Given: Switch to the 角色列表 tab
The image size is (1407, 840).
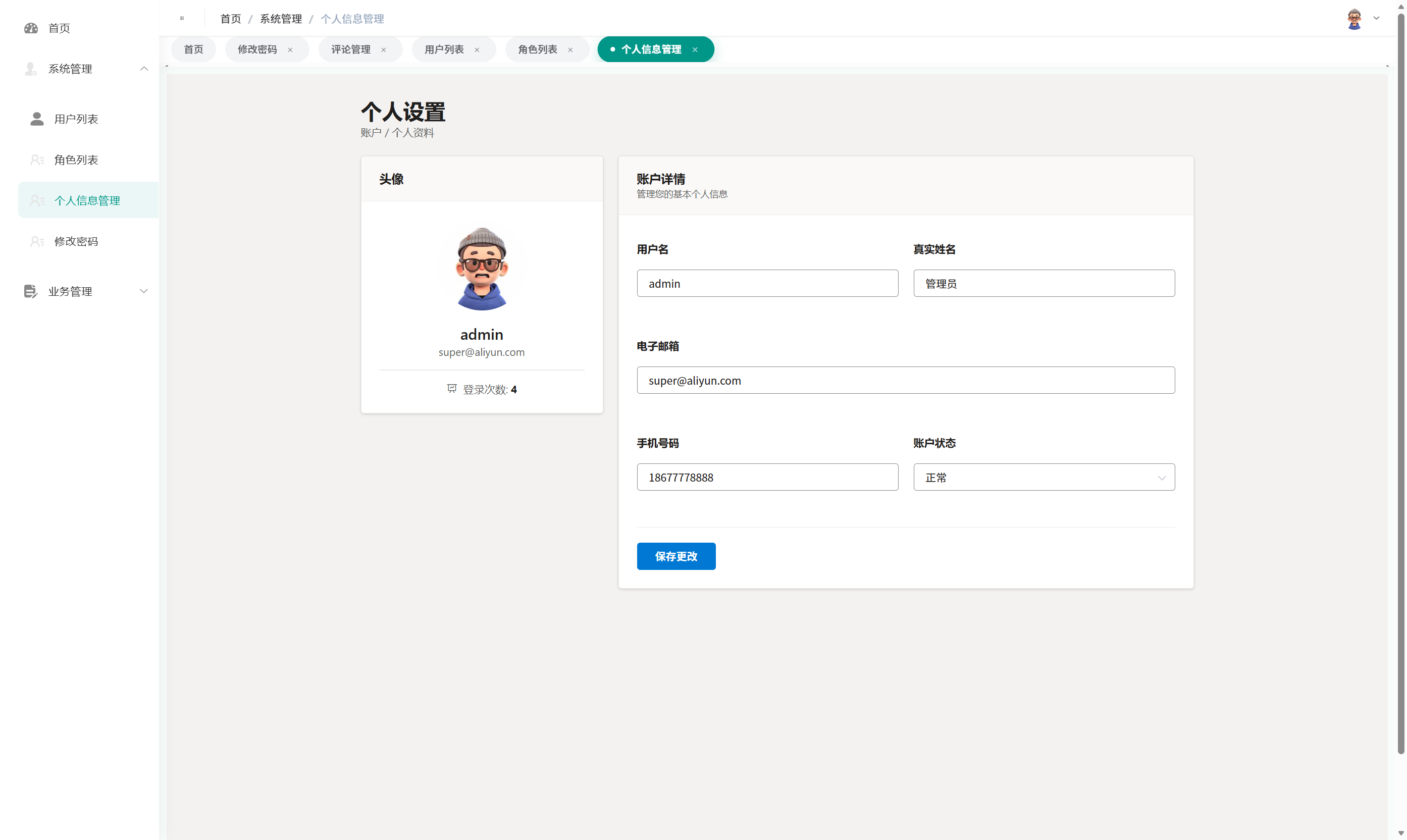Looking at the screenshot, I should pyautogui.click(x=538, y=50).
